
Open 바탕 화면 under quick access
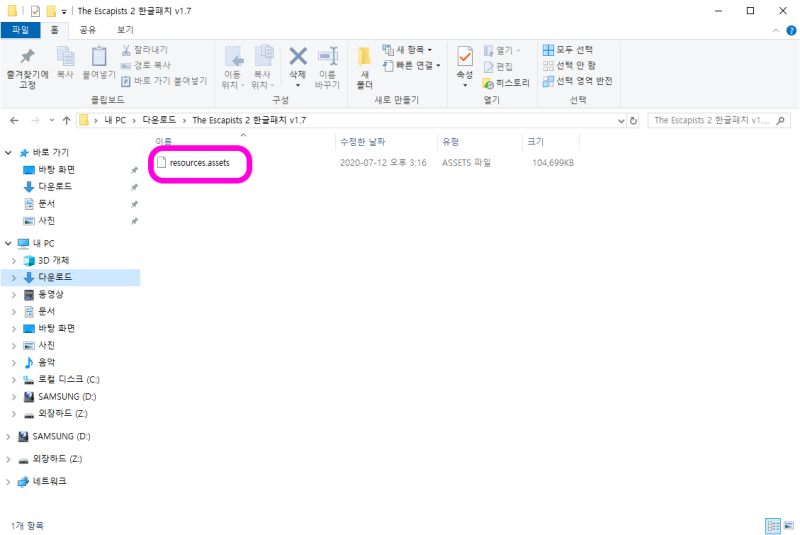[x=56, y=169]
